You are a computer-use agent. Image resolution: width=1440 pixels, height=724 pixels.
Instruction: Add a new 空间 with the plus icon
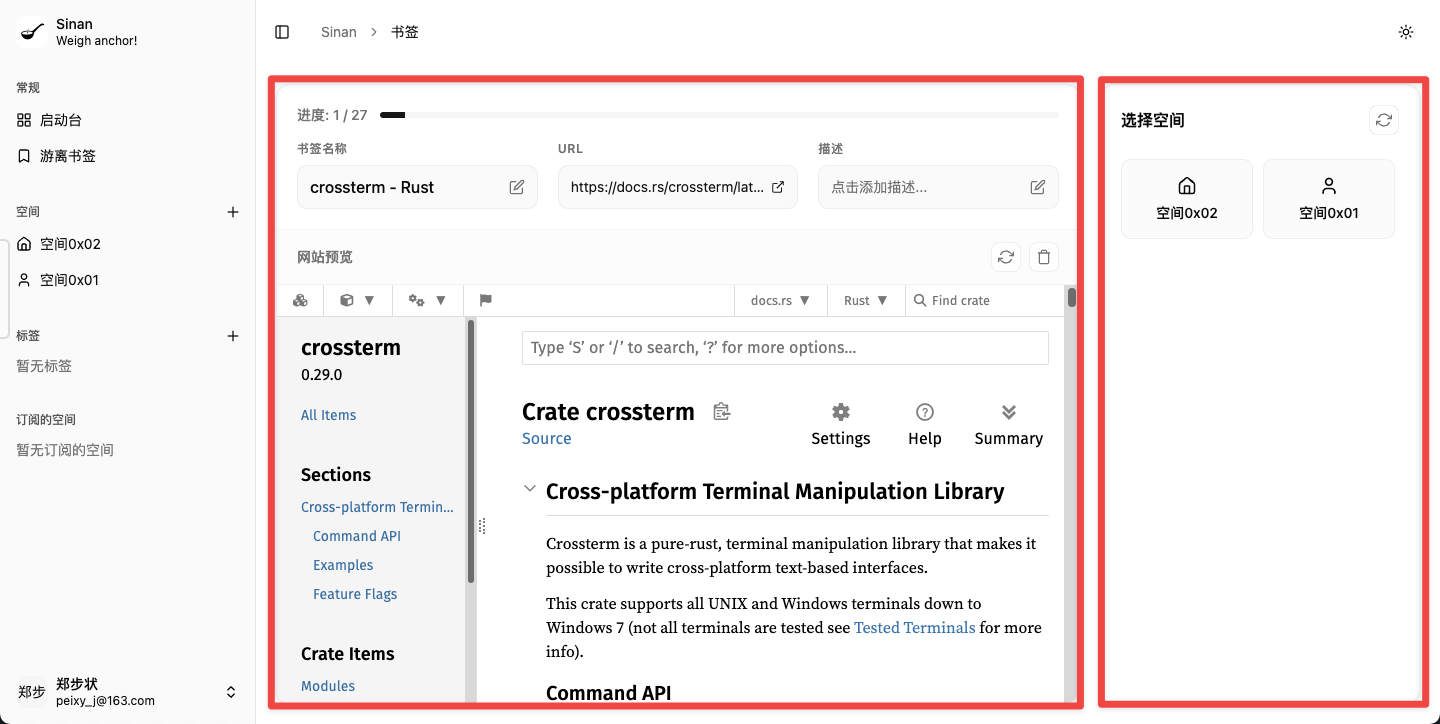click(233, 212)
